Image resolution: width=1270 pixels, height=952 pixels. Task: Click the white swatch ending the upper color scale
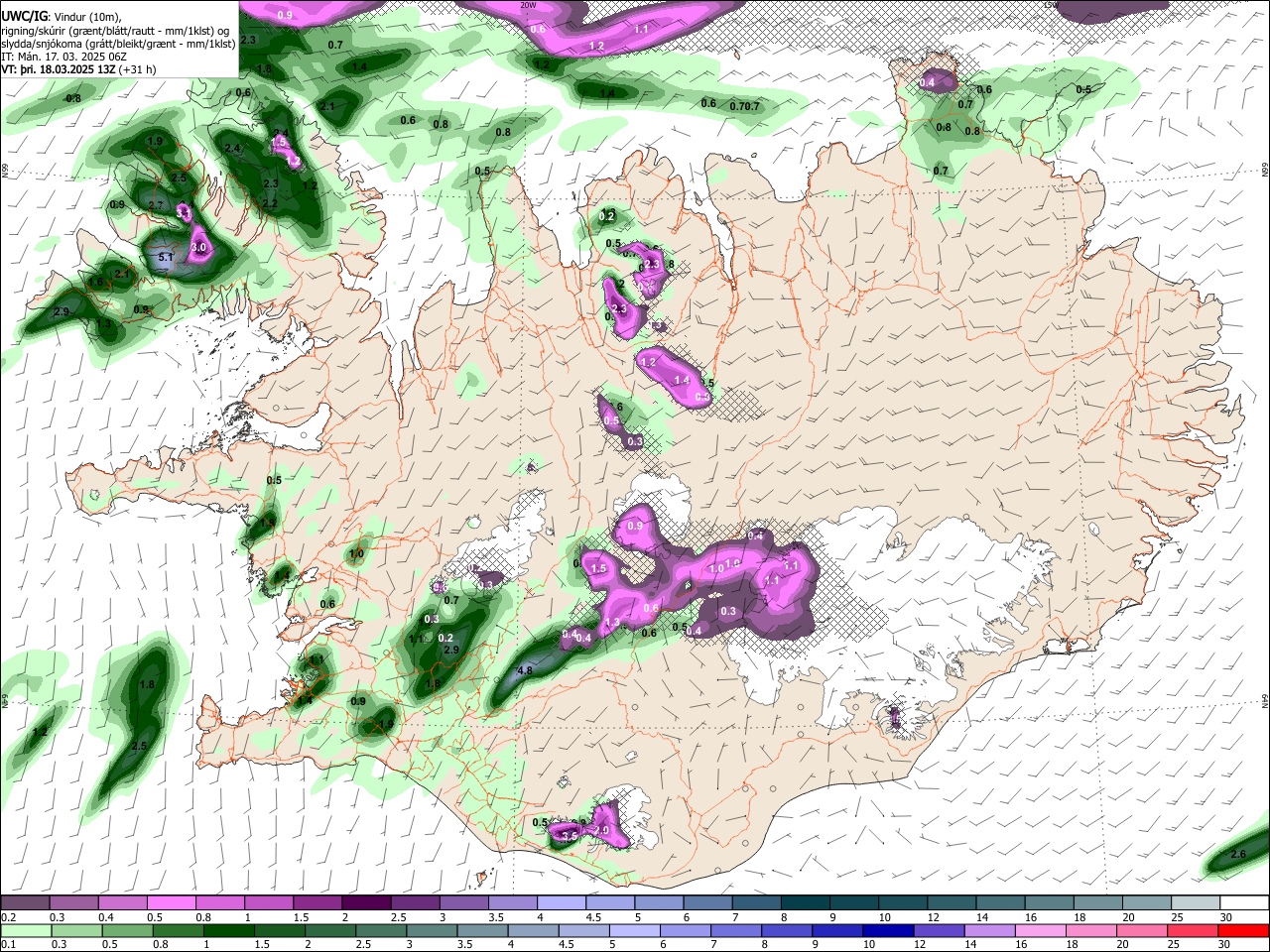(x=1243, y=903)
